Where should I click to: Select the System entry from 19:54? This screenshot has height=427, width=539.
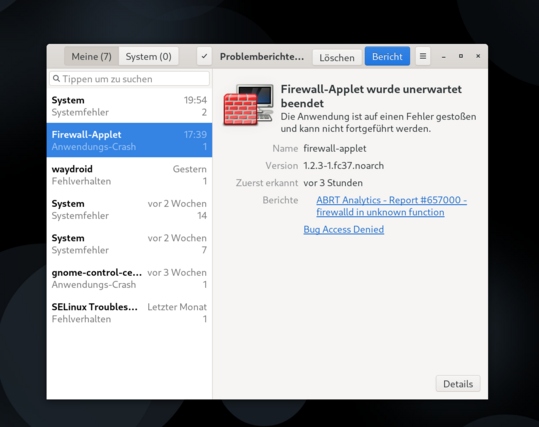pos(129,106)
